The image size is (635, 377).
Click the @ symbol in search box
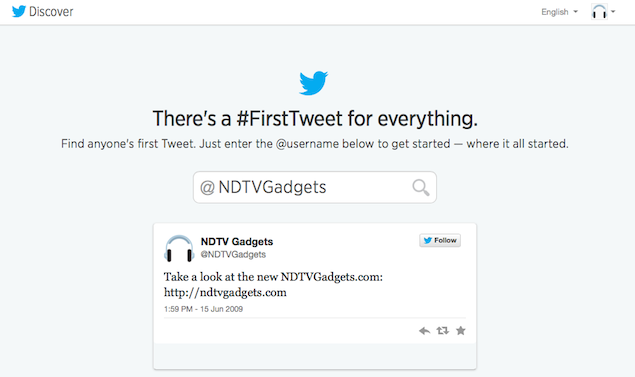[207, 187]
